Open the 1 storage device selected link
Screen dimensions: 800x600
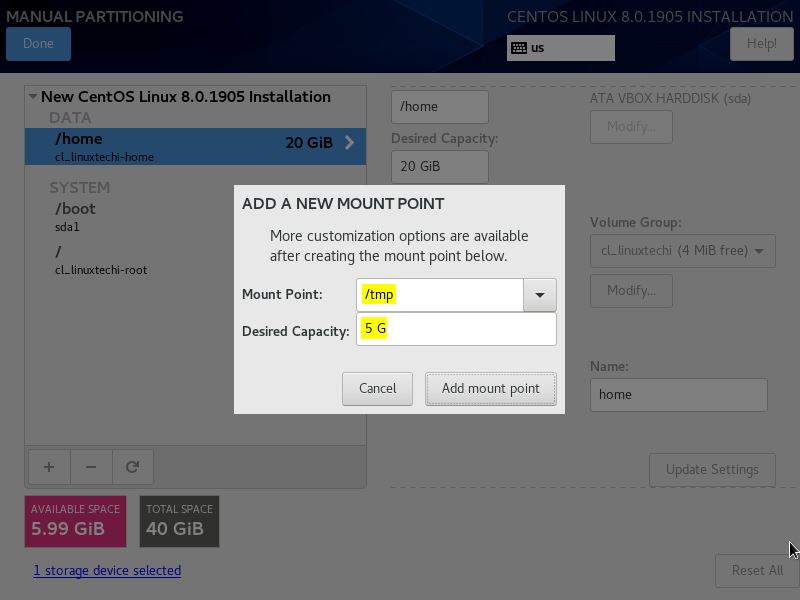coord(107,570)
